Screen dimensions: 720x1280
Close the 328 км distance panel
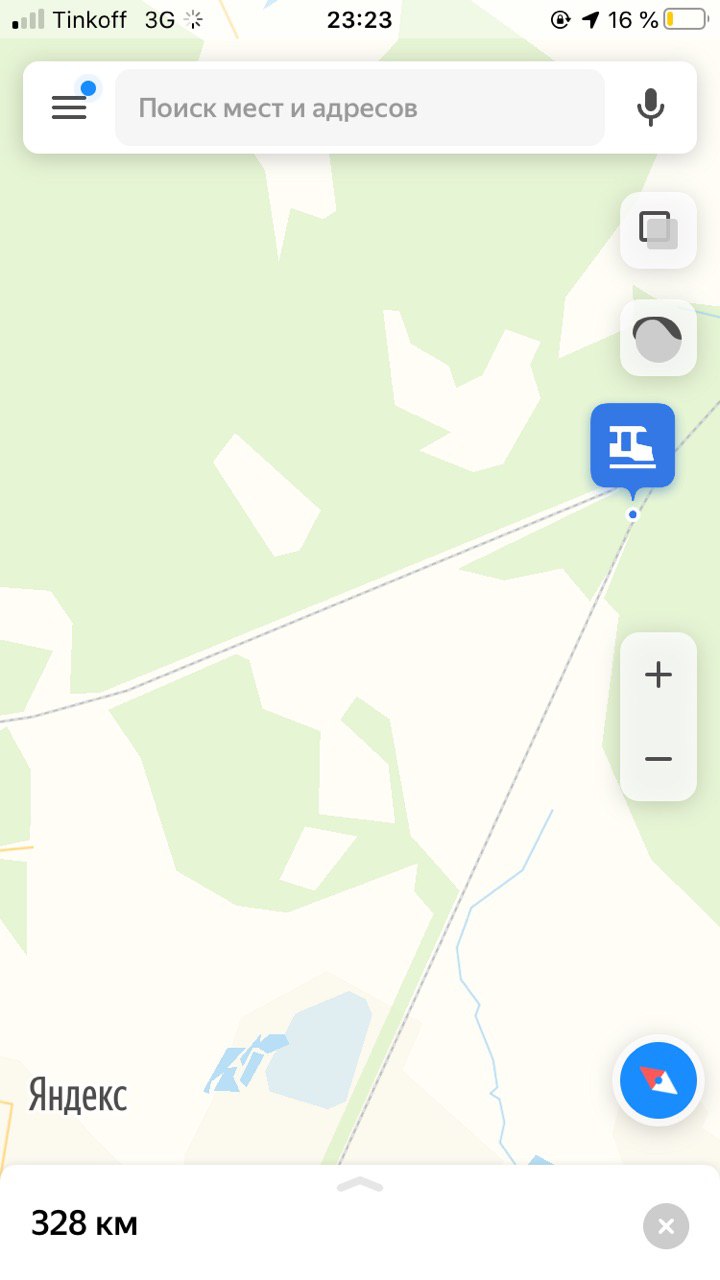point(666,1226)
